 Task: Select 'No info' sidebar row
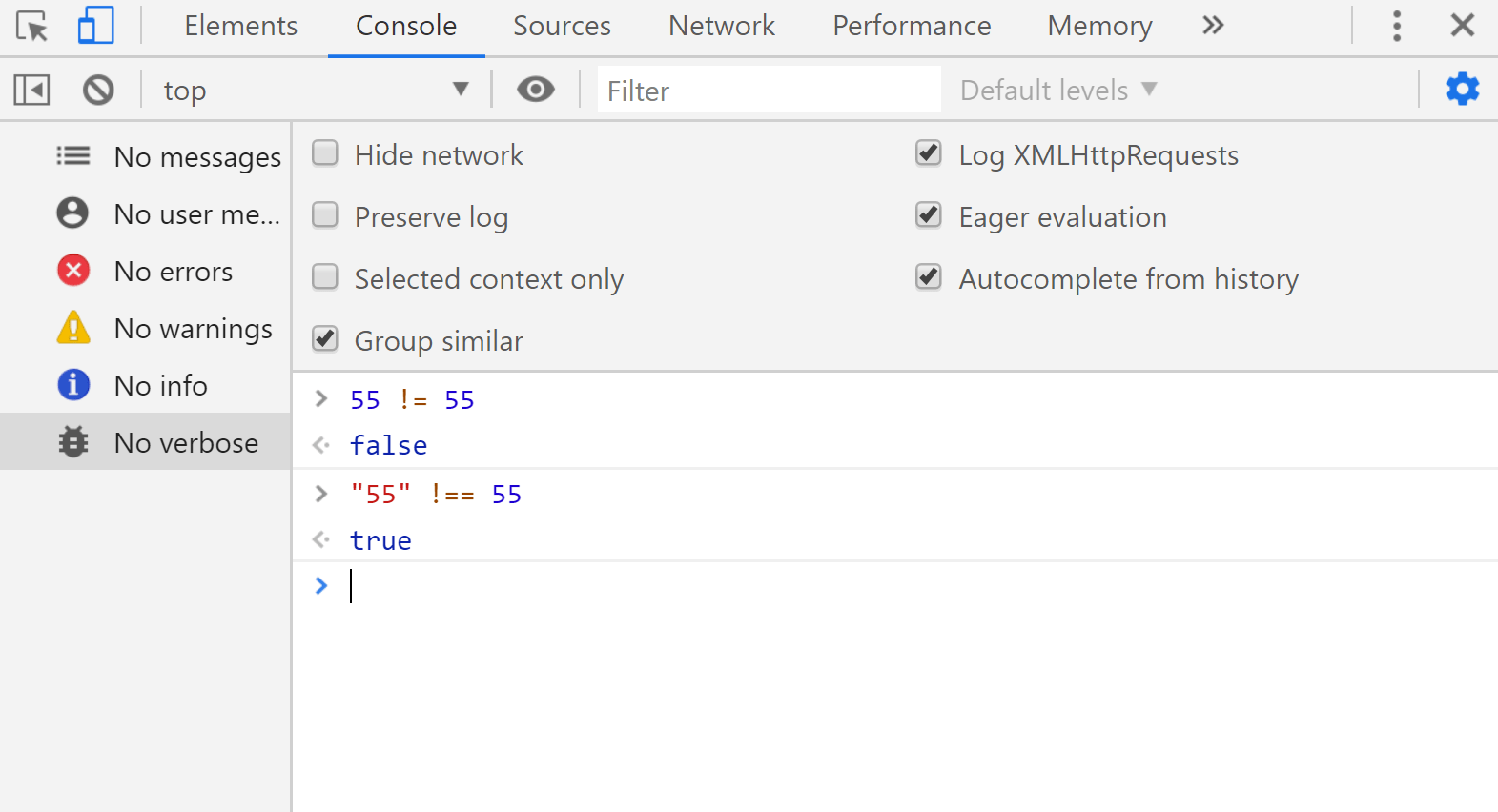click(145, 385)
